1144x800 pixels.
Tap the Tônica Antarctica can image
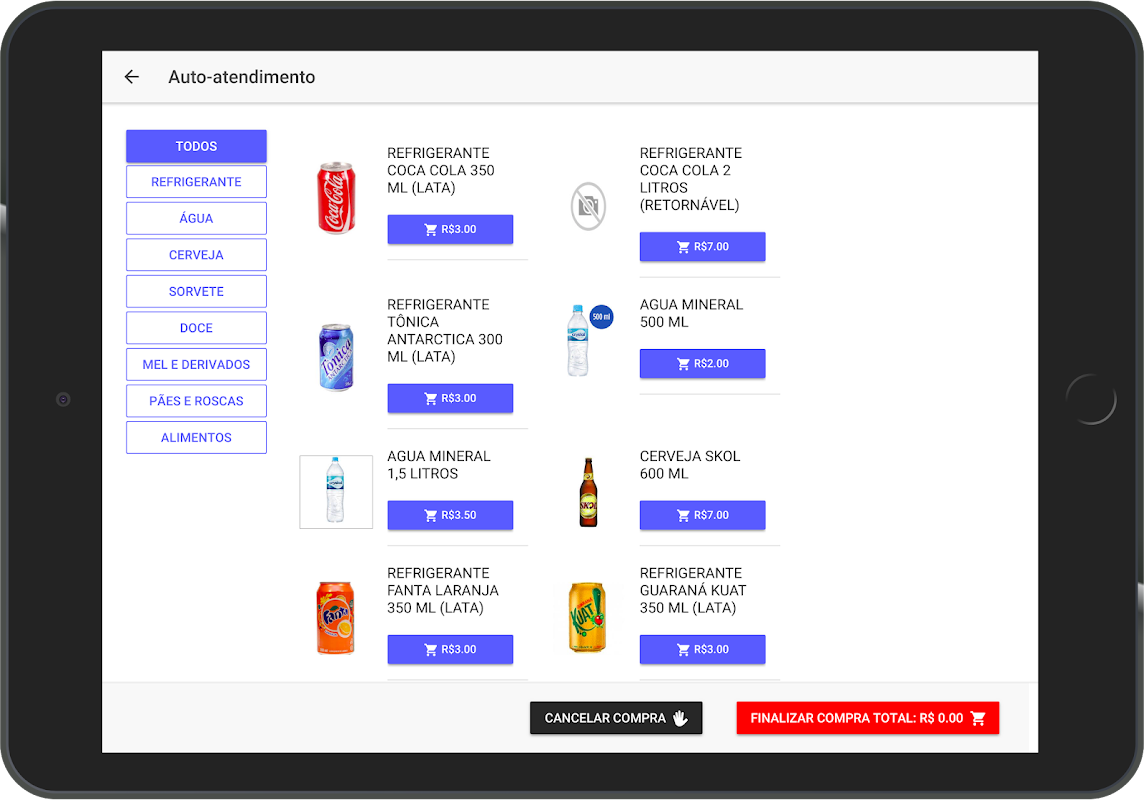pyautogui.click(x=336, y=357)
